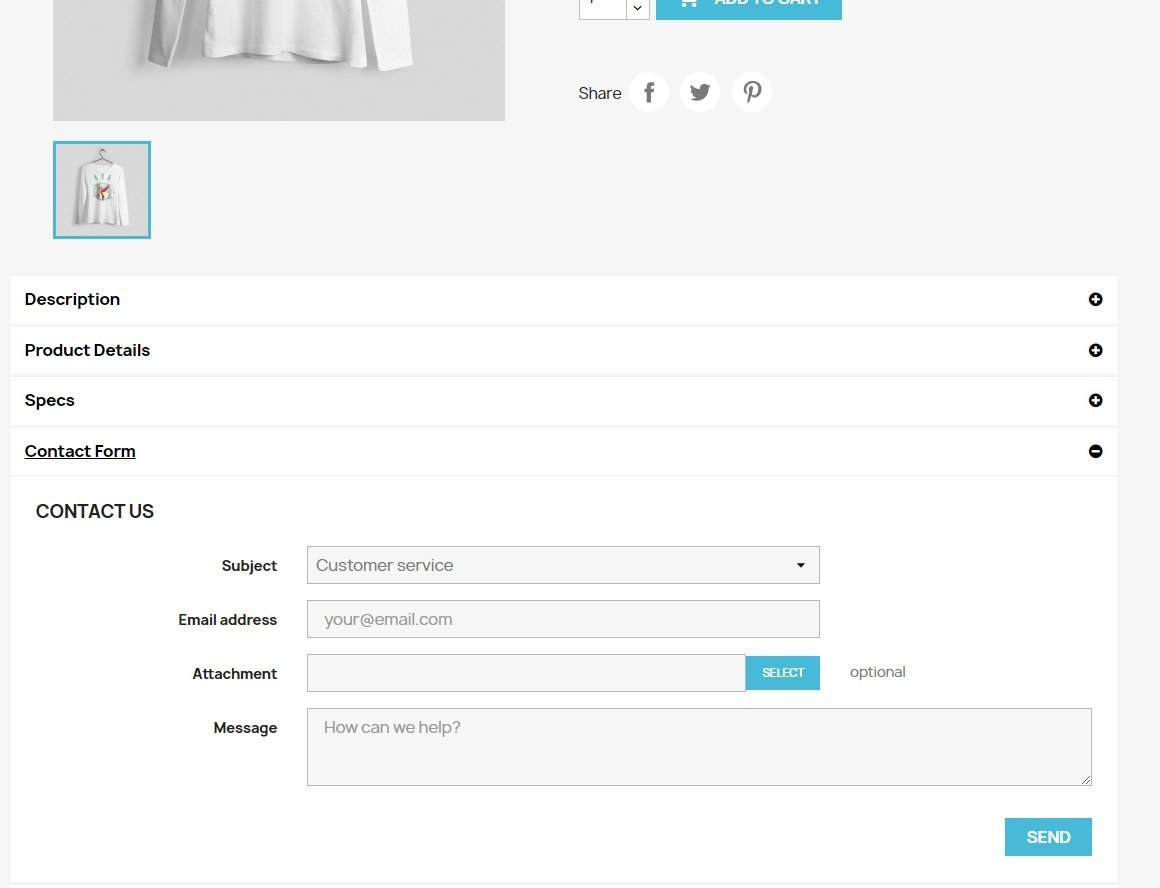This screenshot has width=1160, height=888.
Task: Click the cart icon in Add to Cart
Action: click(688, 3)
